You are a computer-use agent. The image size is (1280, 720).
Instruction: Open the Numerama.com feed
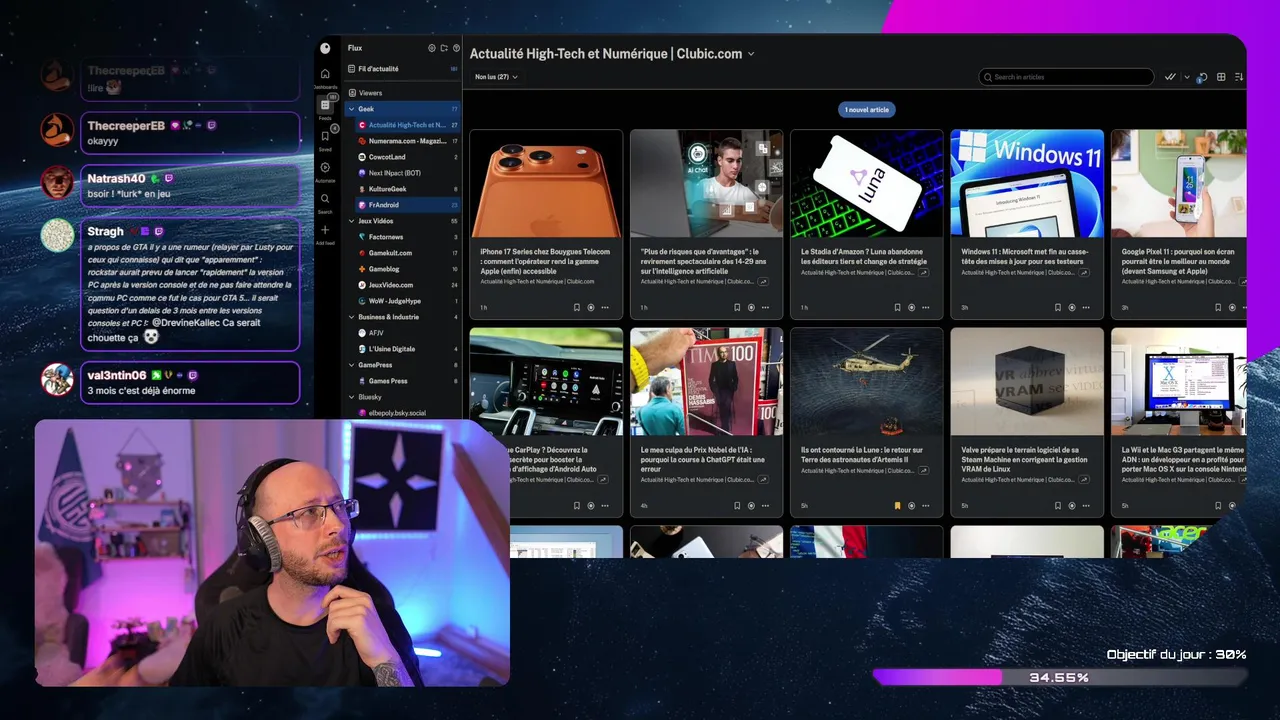pos(408,141)
